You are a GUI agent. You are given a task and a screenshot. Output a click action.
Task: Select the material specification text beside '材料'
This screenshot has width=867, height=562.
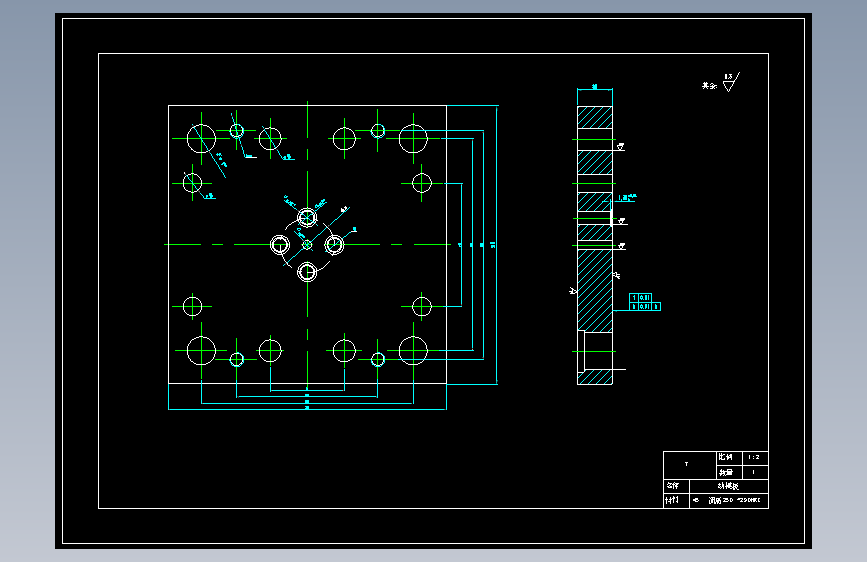[x=728, y=500]
